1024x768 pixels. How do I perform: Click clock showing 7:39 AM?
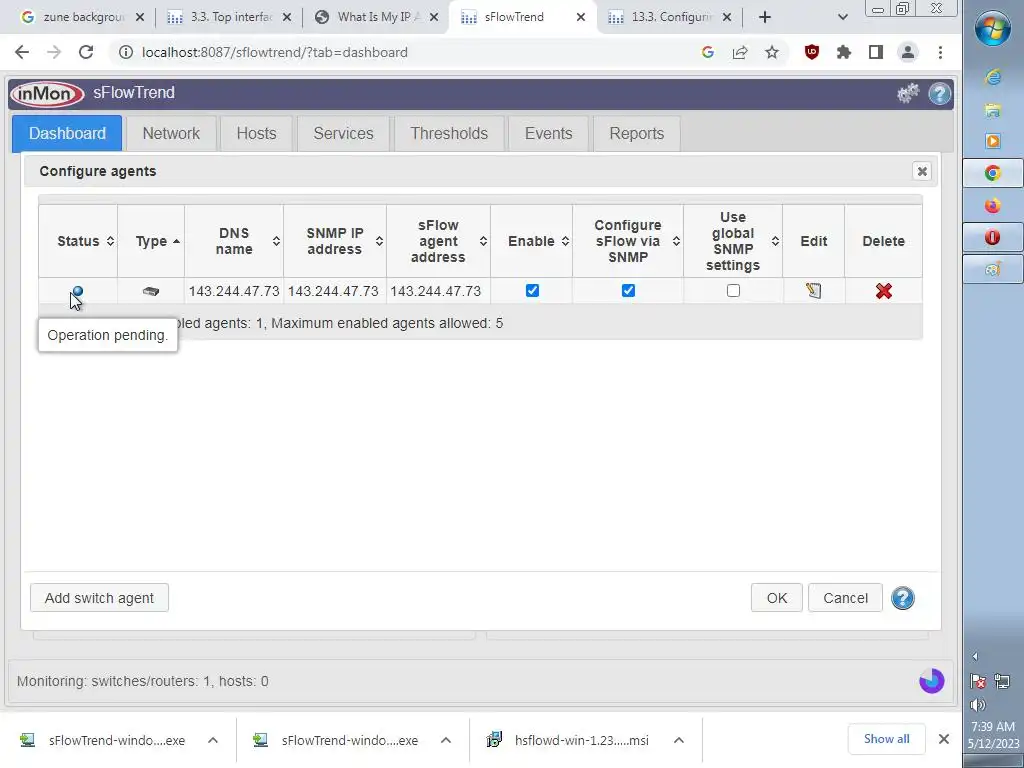tap(993, 726)
